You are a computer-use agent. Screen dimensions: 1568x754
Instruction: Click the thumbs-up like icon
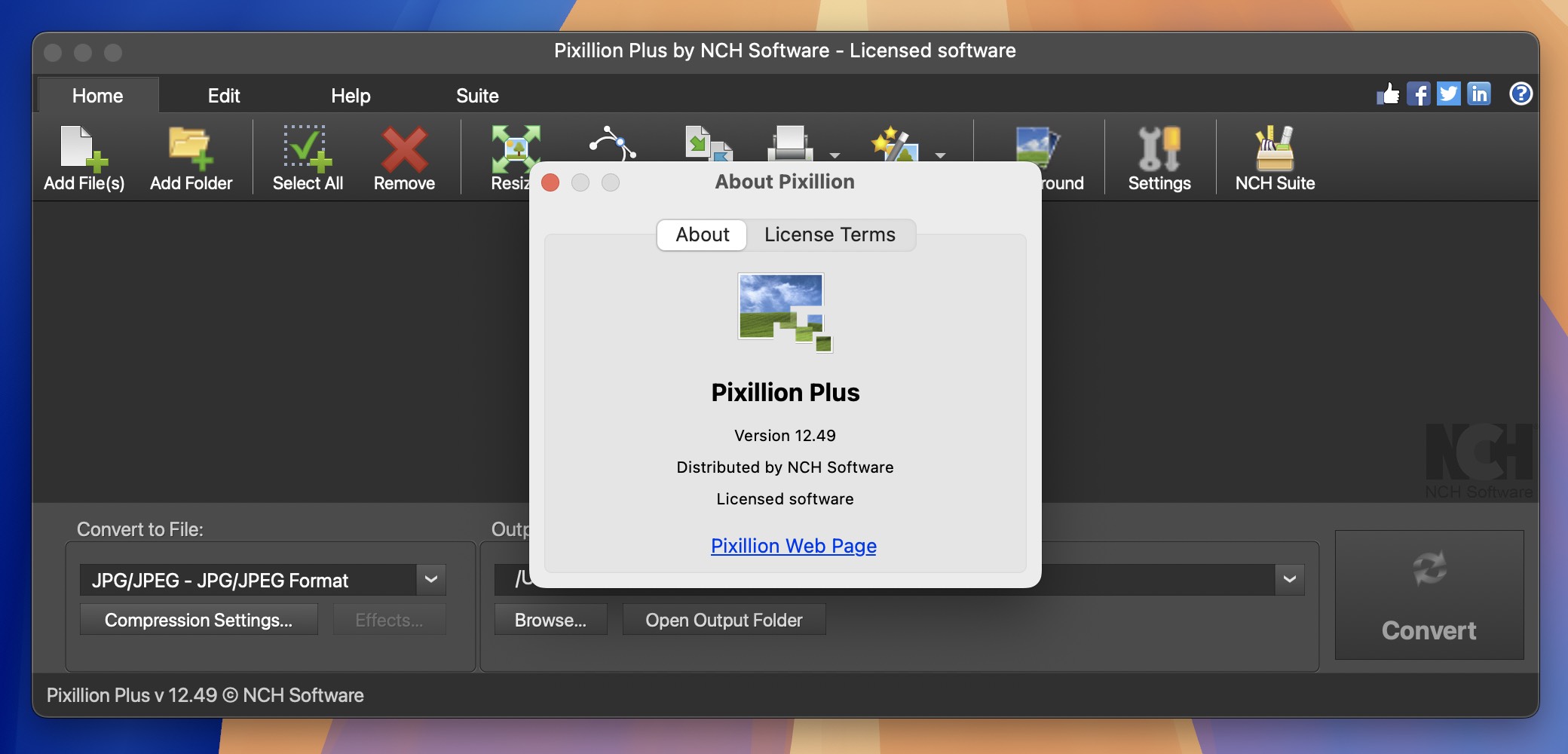[x=1388, y=94]
